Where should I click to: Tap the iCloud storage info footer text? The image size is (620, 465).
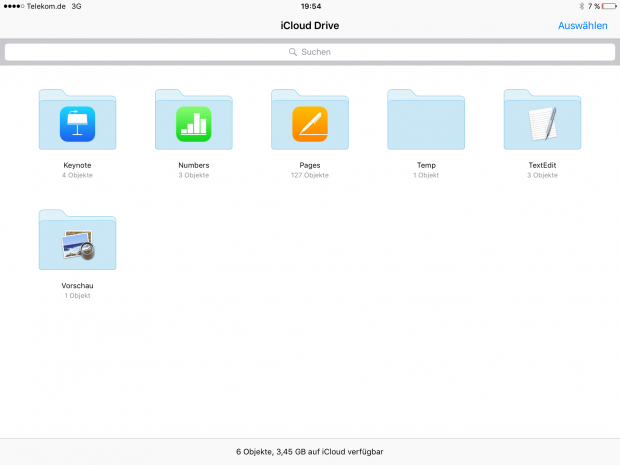coord(310,452)
